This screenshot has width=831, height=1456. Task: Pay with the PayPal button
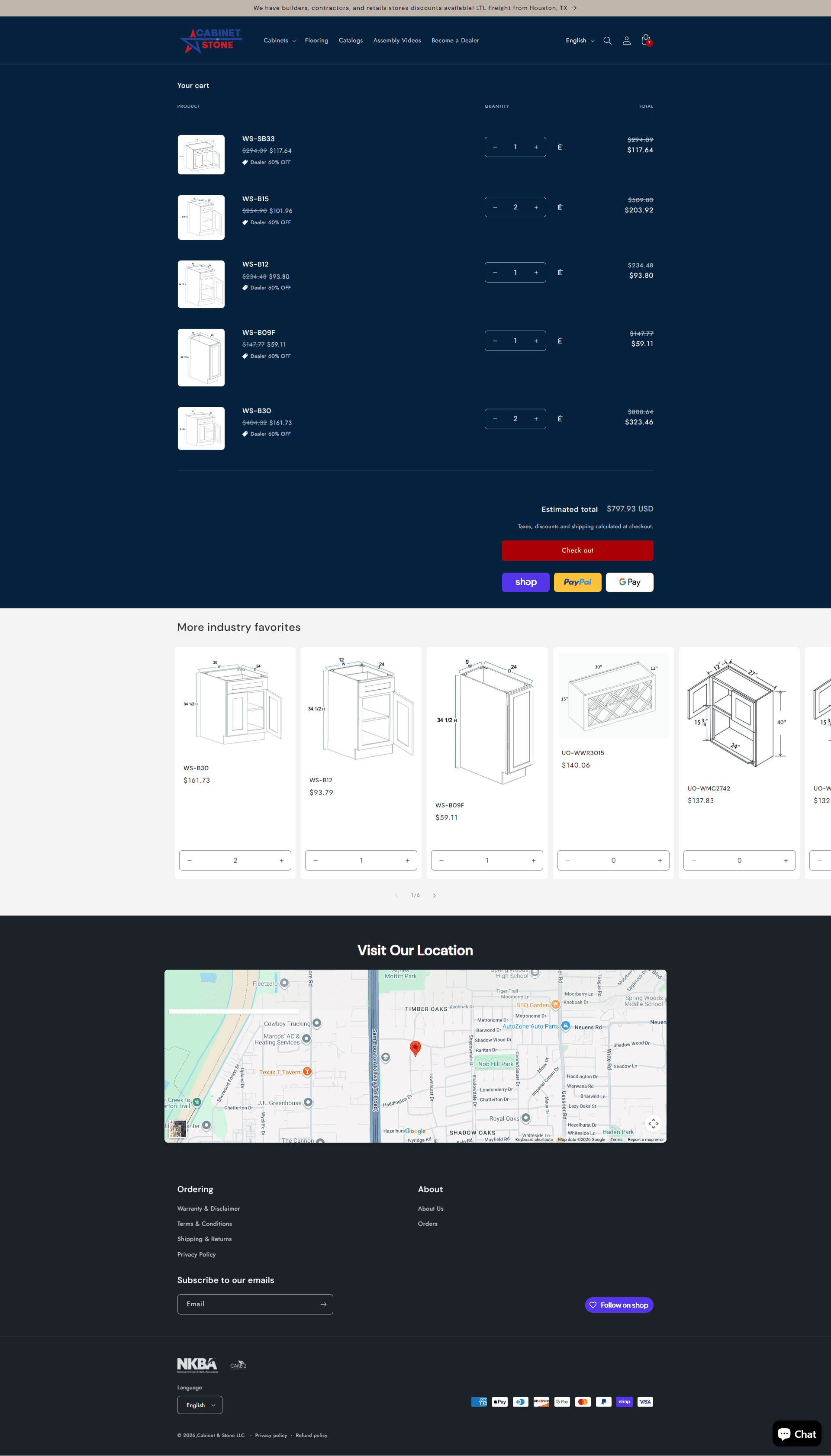pyautogui.click(x=577, y=582)
